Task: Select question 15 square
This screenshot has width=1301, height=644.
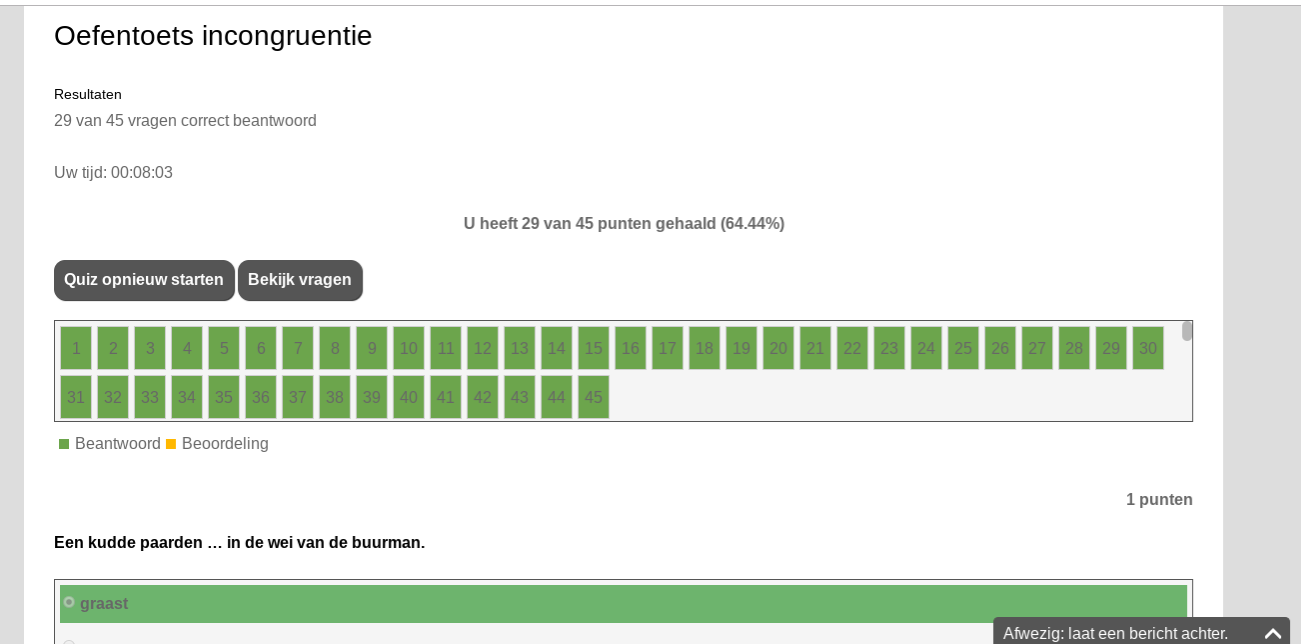Action: tap(594, 348)
